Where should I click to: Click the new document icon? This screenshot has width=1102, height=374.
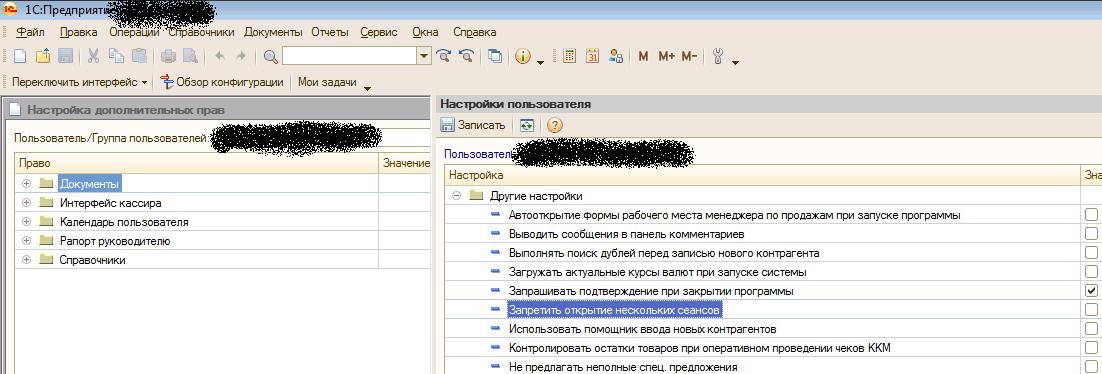(x=20, y=57)
